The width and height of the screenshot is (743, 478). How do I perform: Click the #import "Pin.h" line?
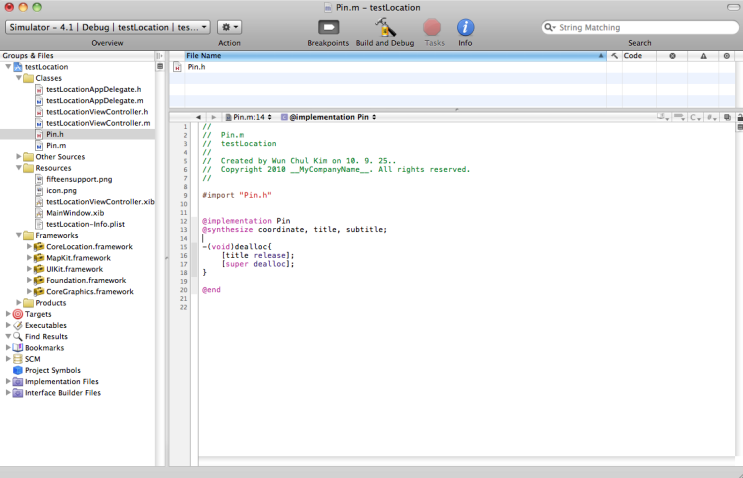(237, 195)
